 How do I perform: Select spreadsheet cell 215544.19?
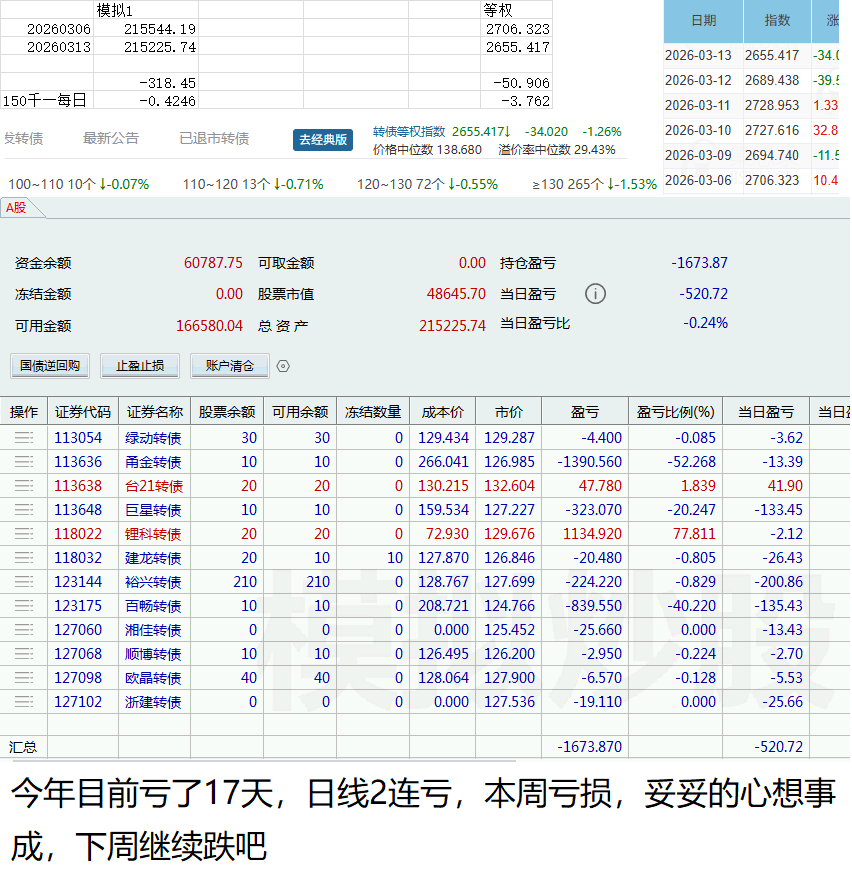pos(146,28)
